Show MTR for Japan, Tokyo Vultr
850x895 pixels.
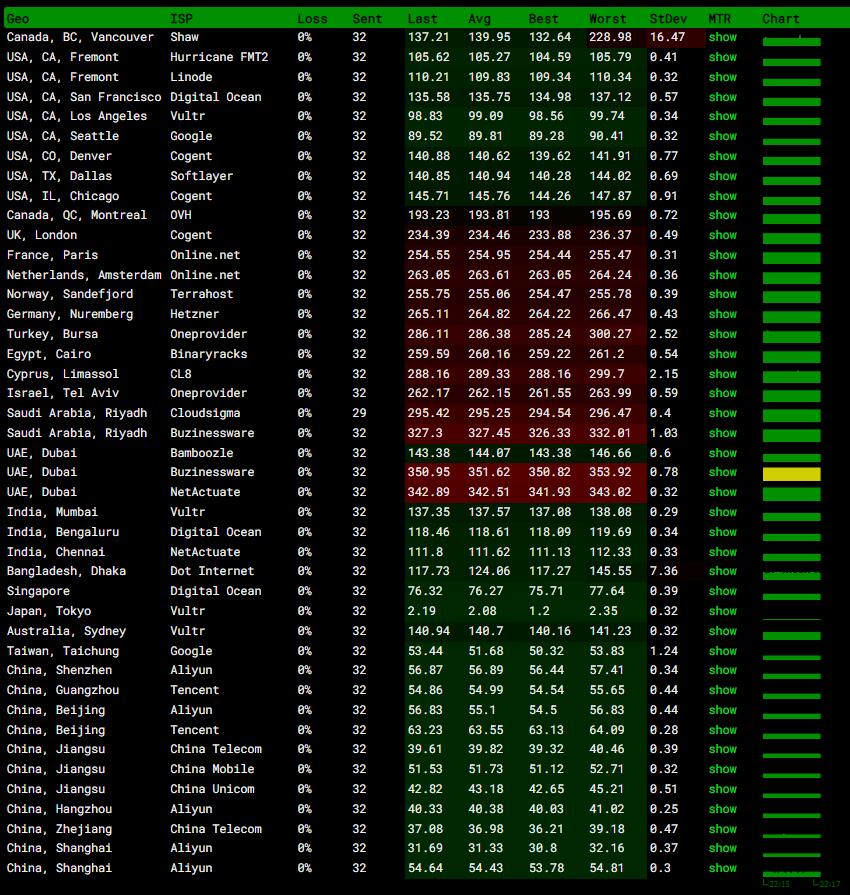click(722, 611)
